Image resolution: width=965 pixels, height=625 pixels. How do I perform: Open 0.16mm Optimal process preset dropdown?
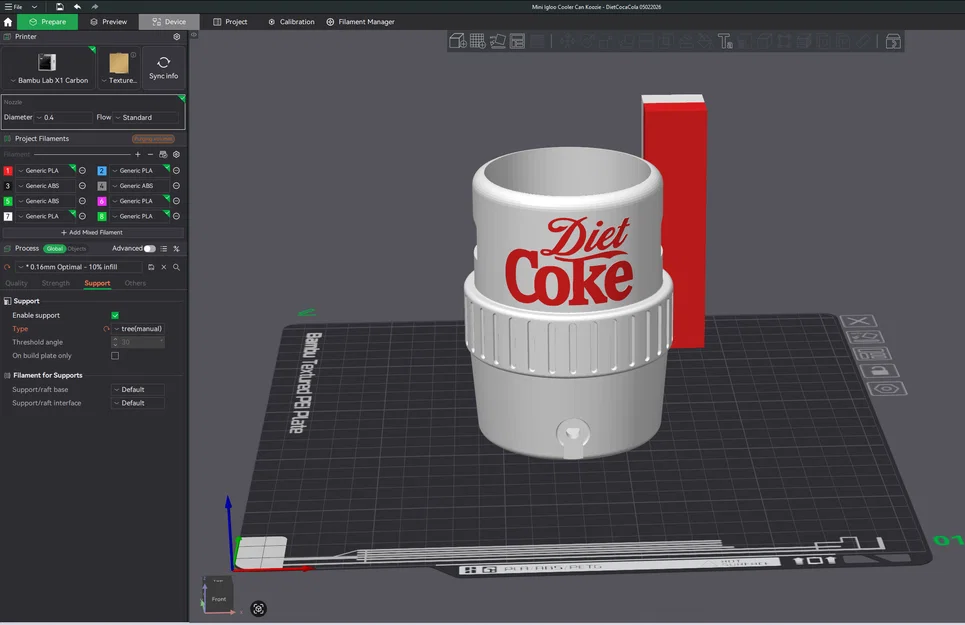pyautogui.click(x=79, y=267)
